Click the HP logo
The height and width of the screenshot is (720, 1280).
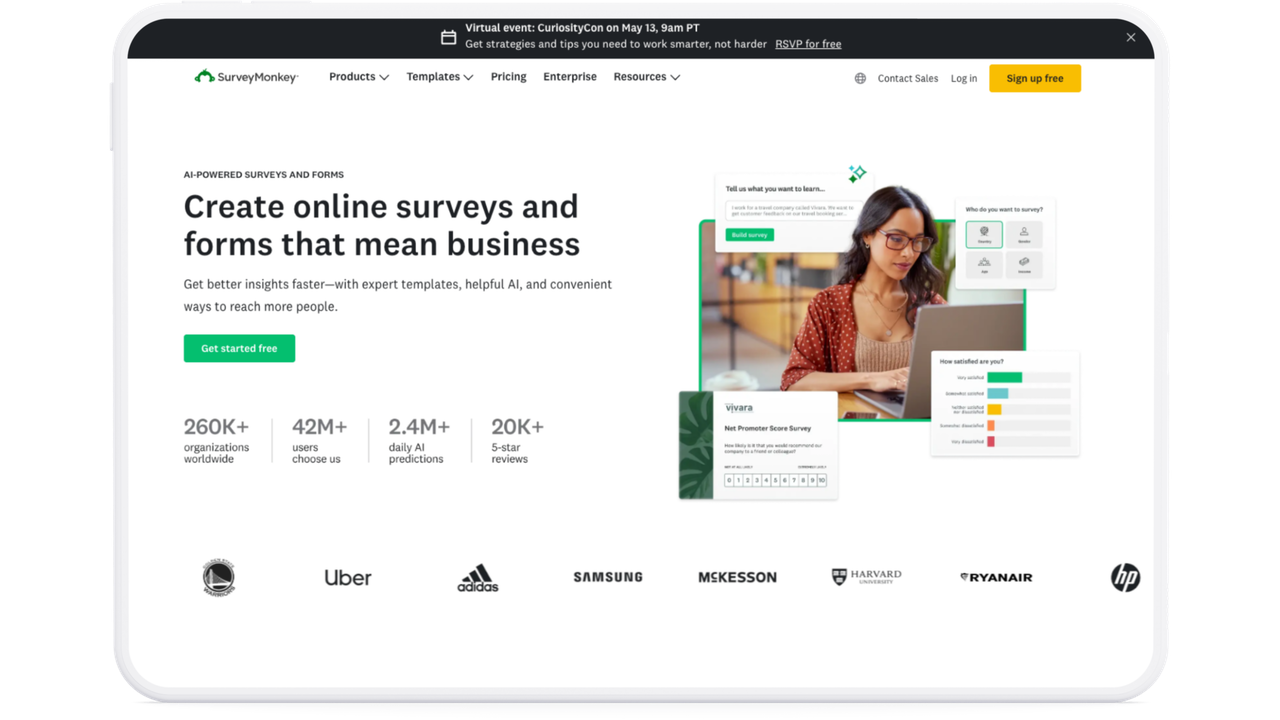[x=1125, y=577]
